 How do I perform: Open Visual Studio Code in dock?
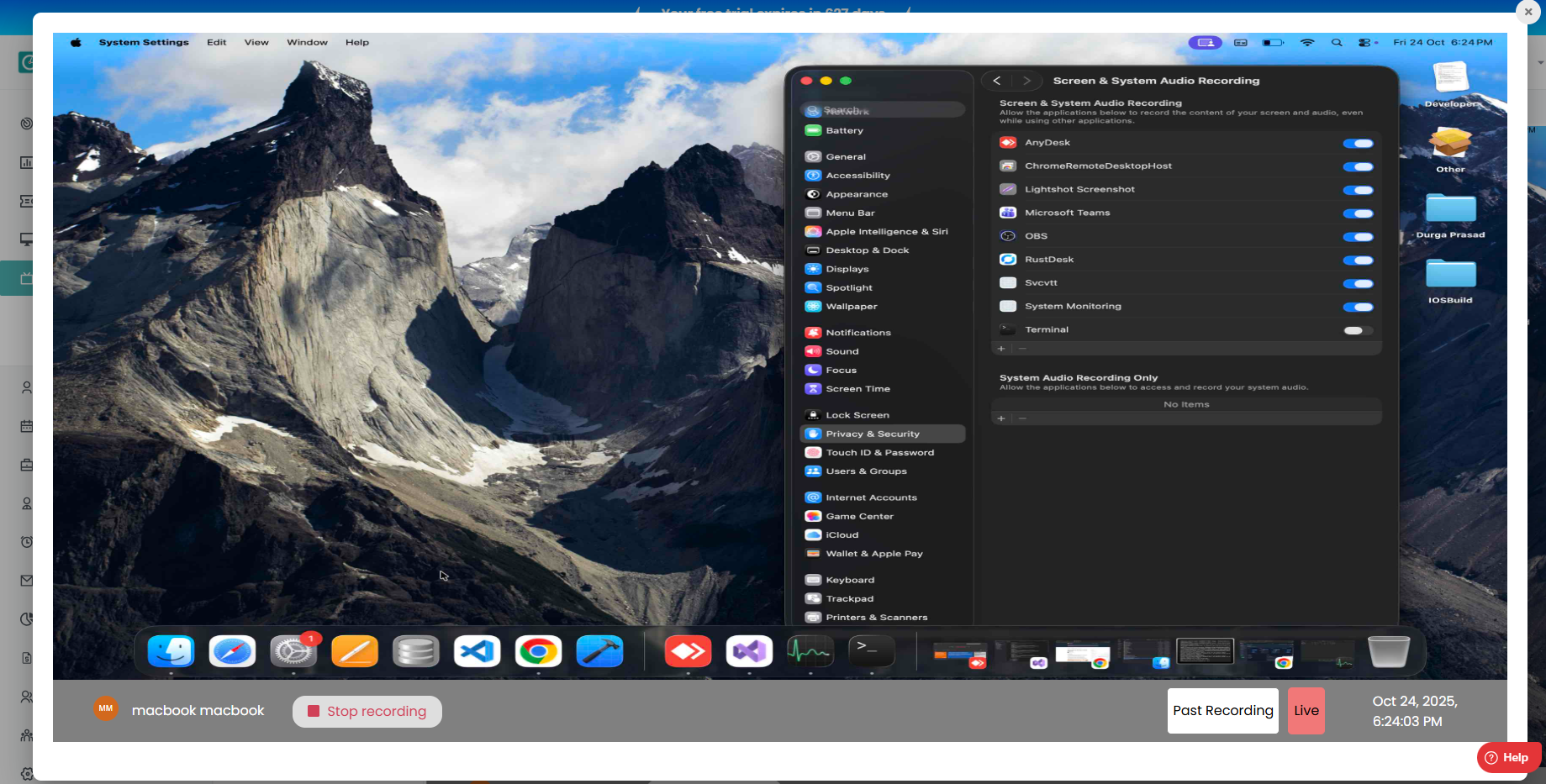[x=477, y=651]
